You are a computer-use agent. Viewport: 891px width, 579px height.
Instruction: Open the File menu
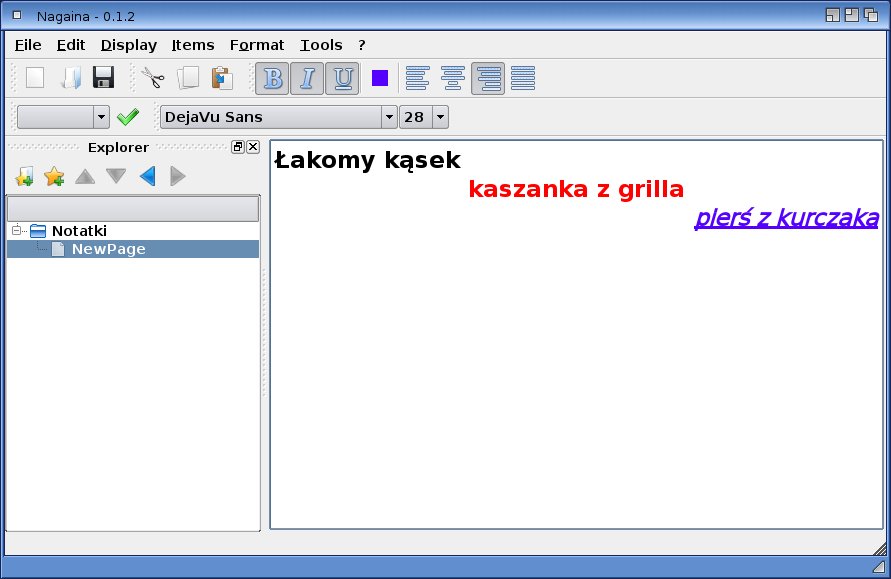point(28,45)
